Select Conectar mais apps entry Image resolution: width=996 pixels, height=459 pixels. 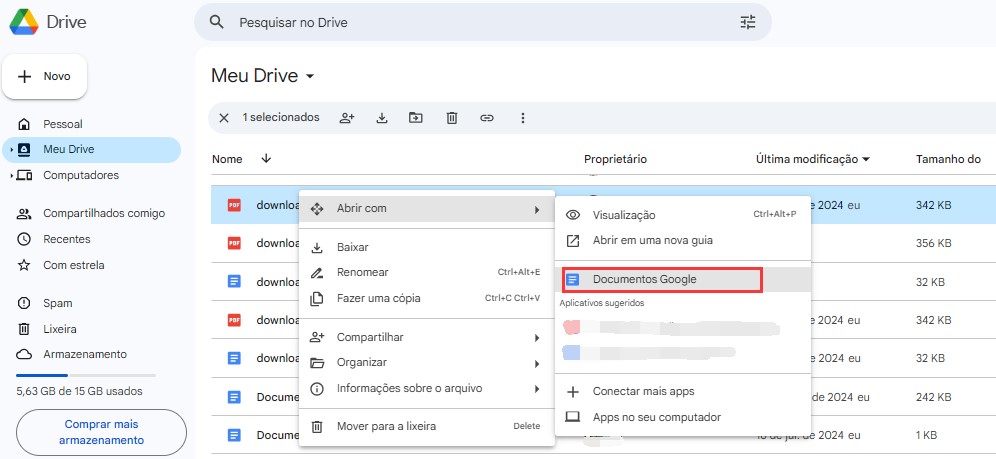pyautogui.click(x=683, y=392)
